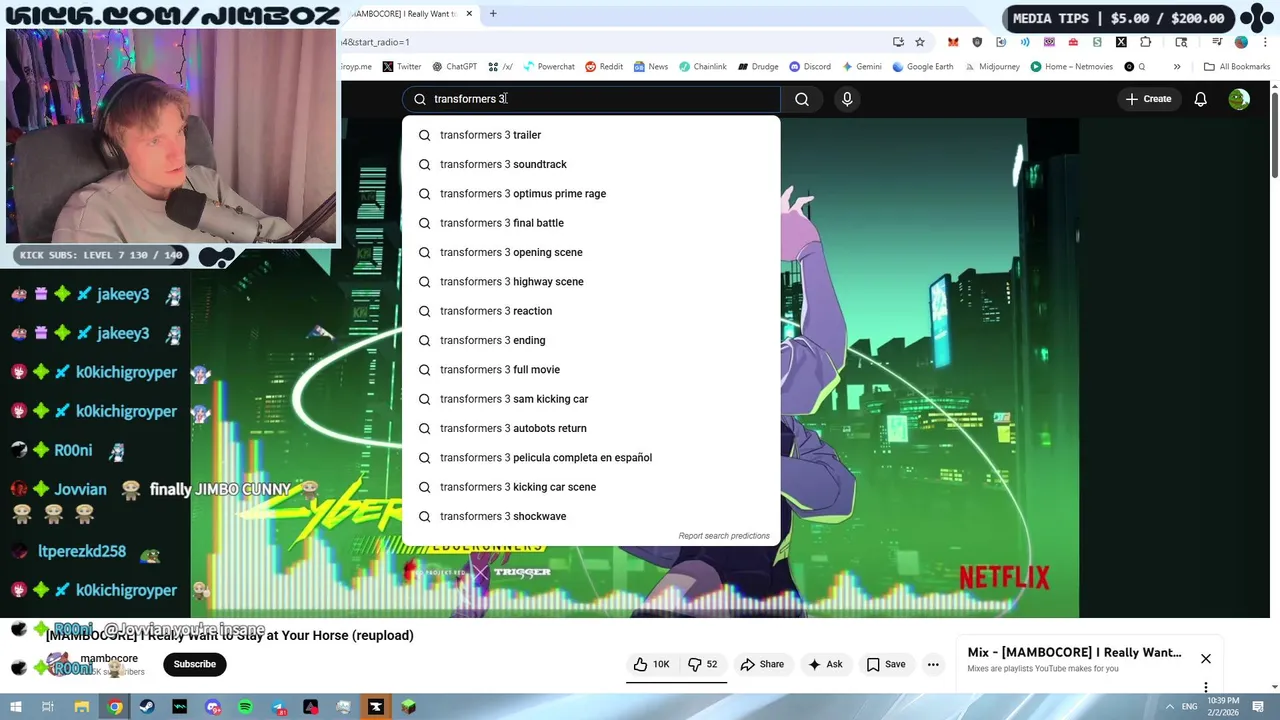The width and height of the screenshot is (1280, 720).
Task: Expand hidden bookmarks chevron
Action: [x=1177, y=67]
